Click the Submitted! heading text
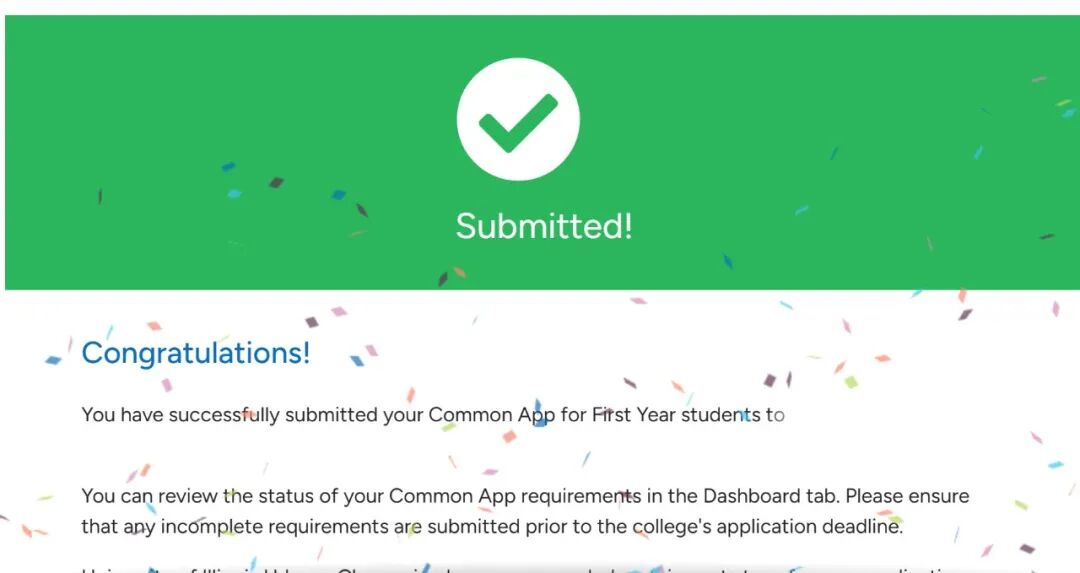1080x573 pixels. click(x=544, y=226)
